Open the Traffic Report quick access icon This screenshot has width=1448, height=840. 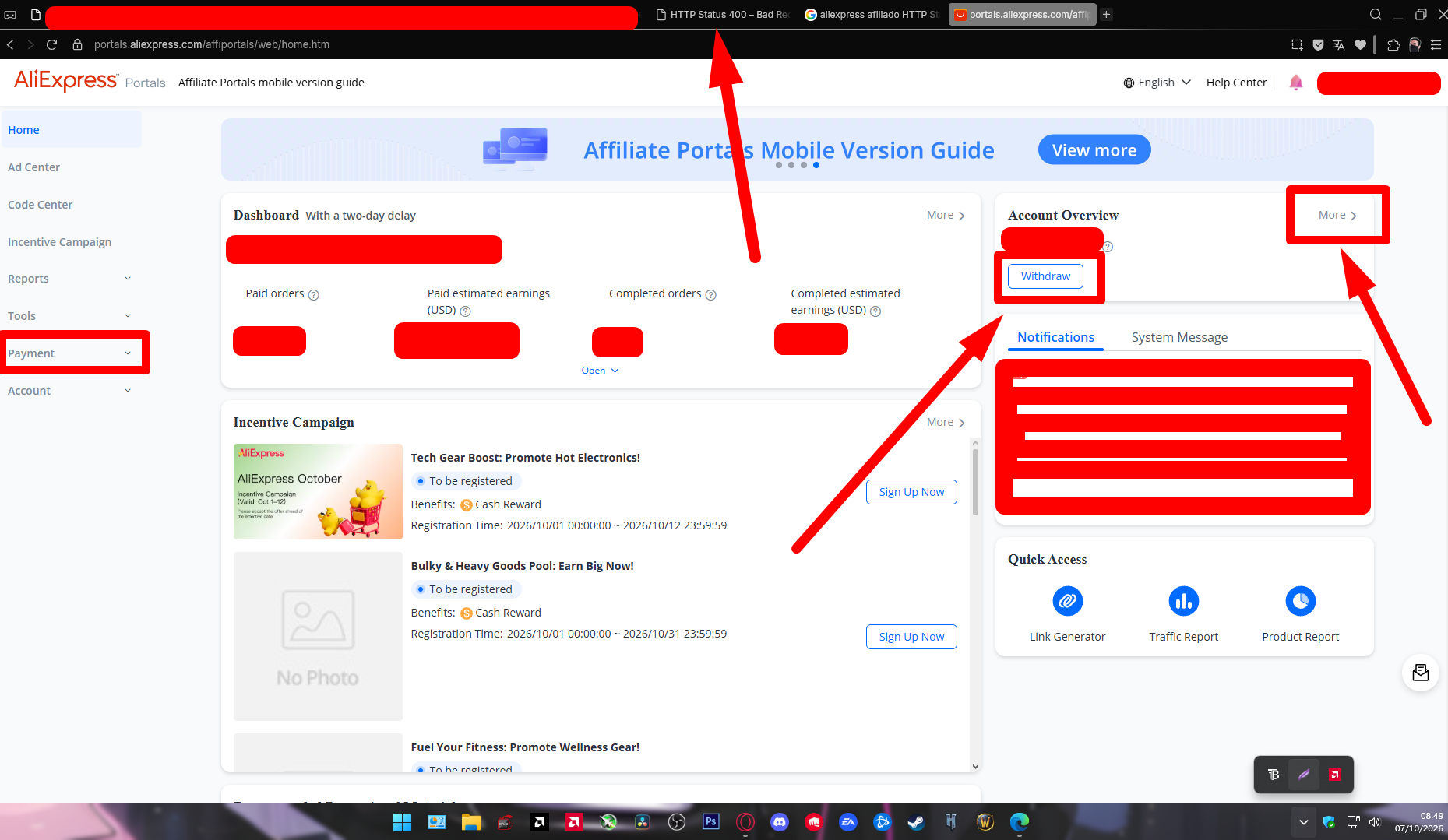[x=1183, y=601]
